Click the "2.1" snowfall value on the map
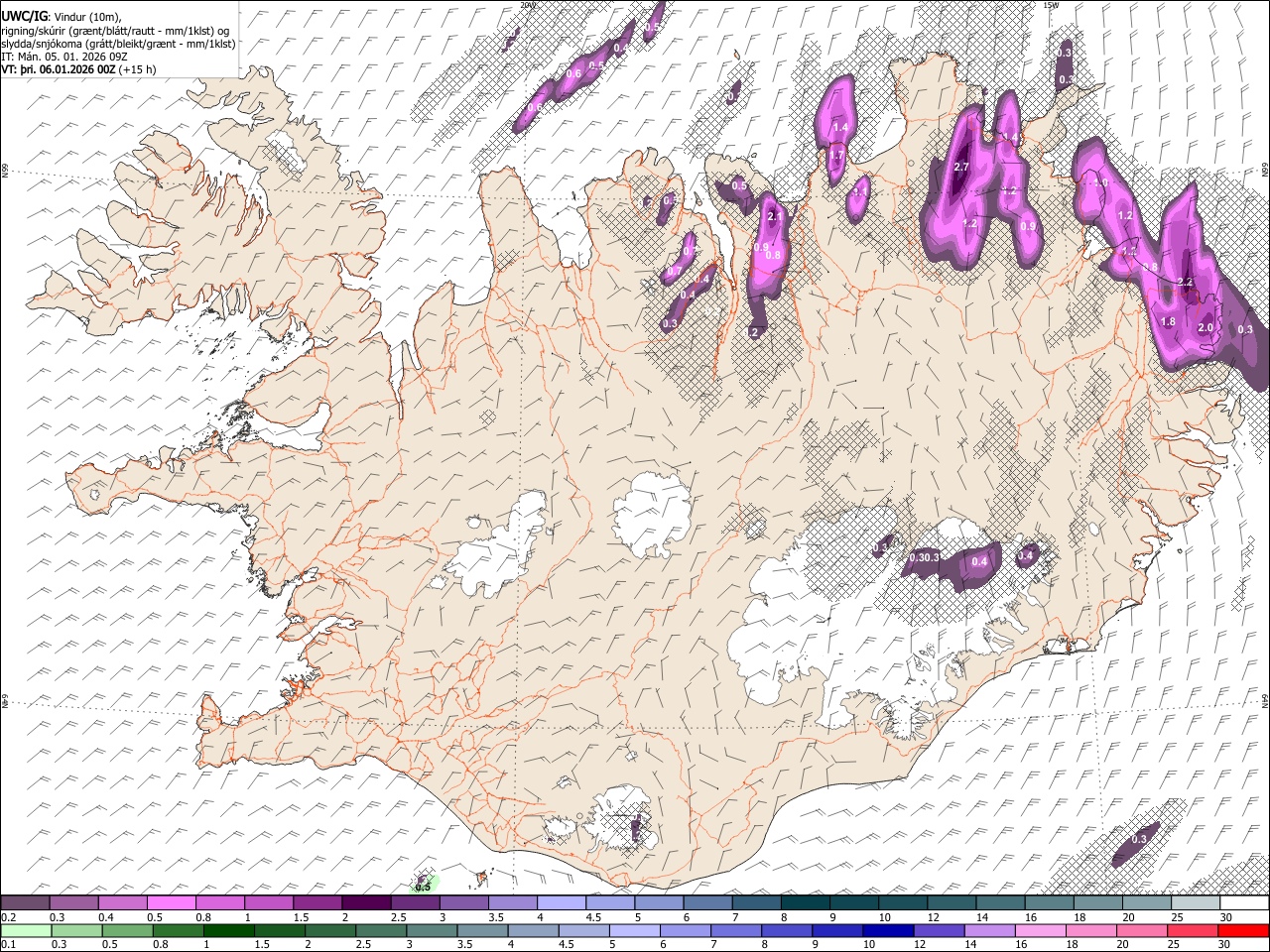1270x952 pixels. click(775, 215)
